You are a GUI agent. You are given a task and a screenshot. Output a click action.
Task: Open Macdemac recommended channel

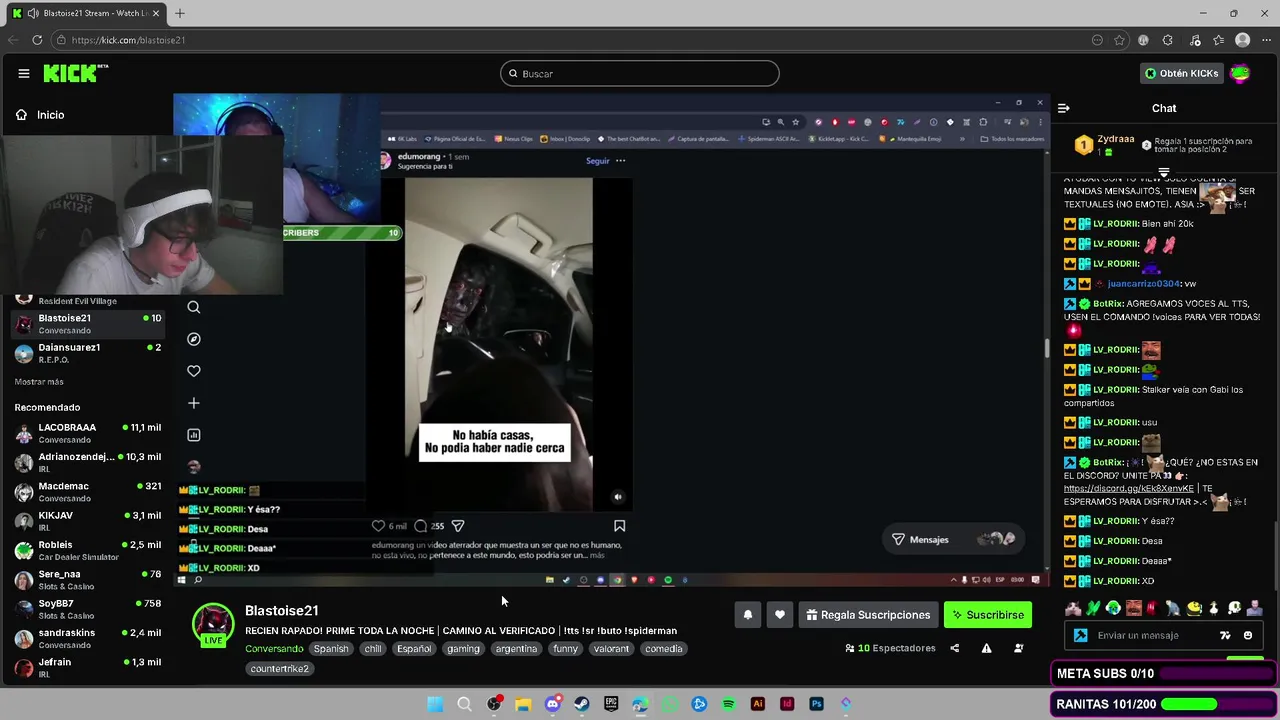88,492
